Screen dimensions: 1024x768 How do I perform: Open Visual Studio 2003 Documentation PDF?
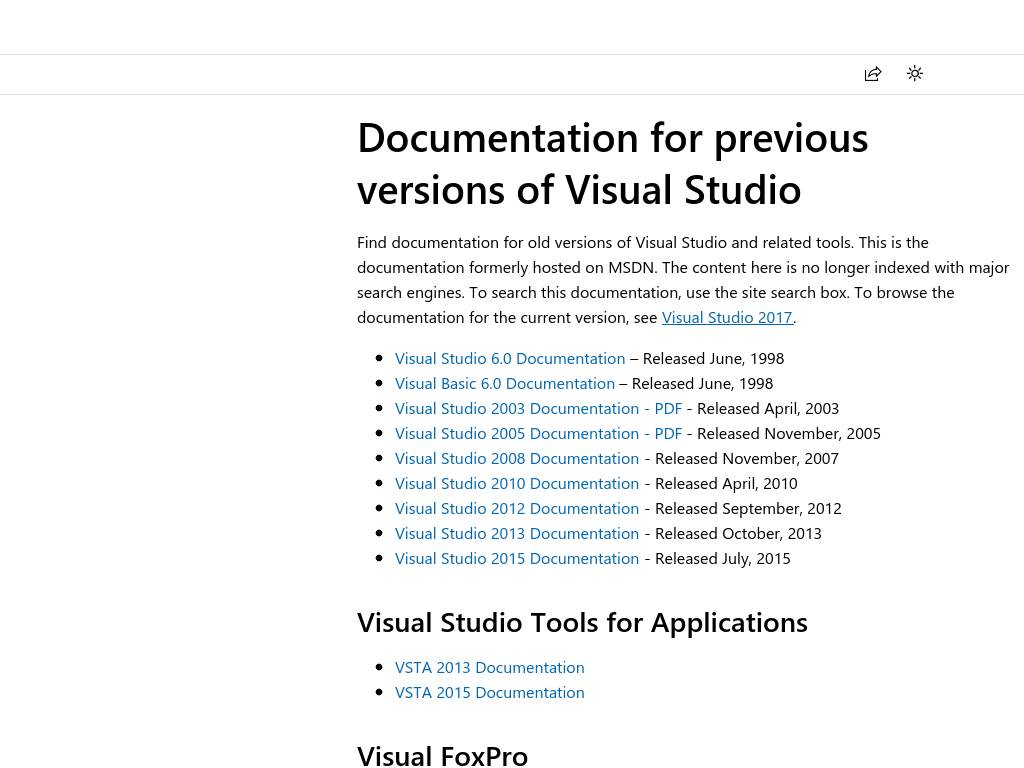(538, 408)
